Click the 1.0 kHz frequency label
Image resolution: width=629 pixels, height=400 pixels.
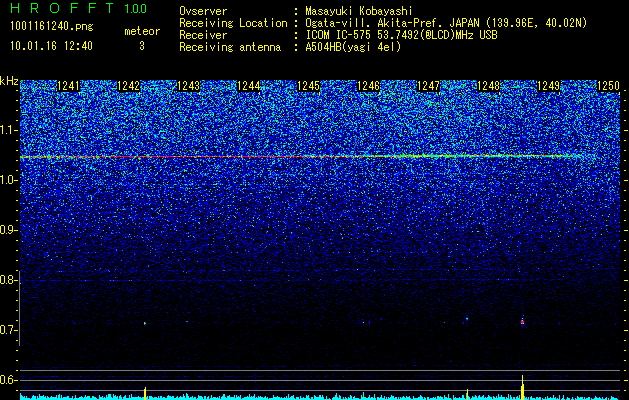(8, 180)
